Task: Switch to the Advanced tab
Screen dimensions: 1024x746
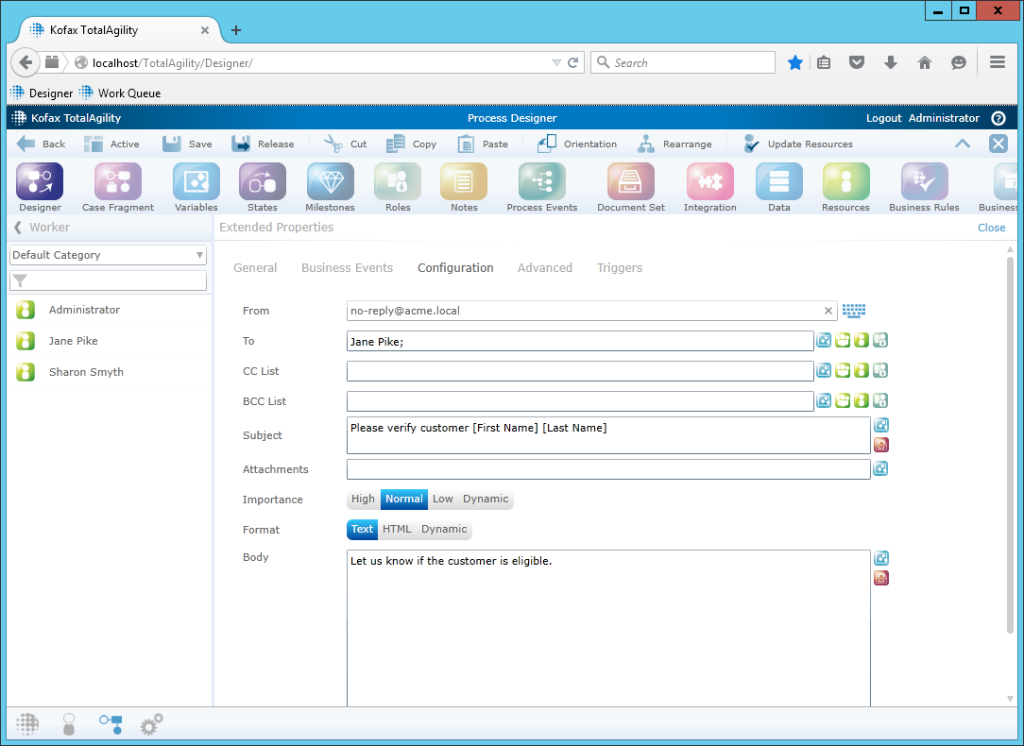Action: [545, 267]
